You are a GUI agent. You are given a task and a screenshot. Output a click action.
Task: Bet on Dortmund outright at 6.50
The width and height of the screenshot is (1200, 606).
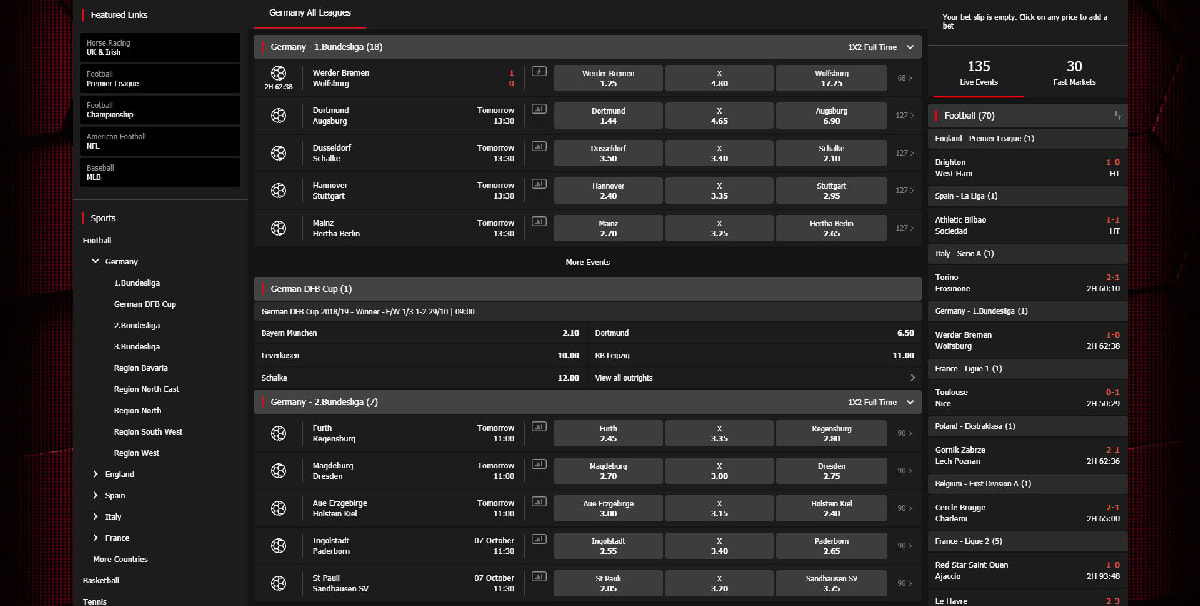[755, 333]
